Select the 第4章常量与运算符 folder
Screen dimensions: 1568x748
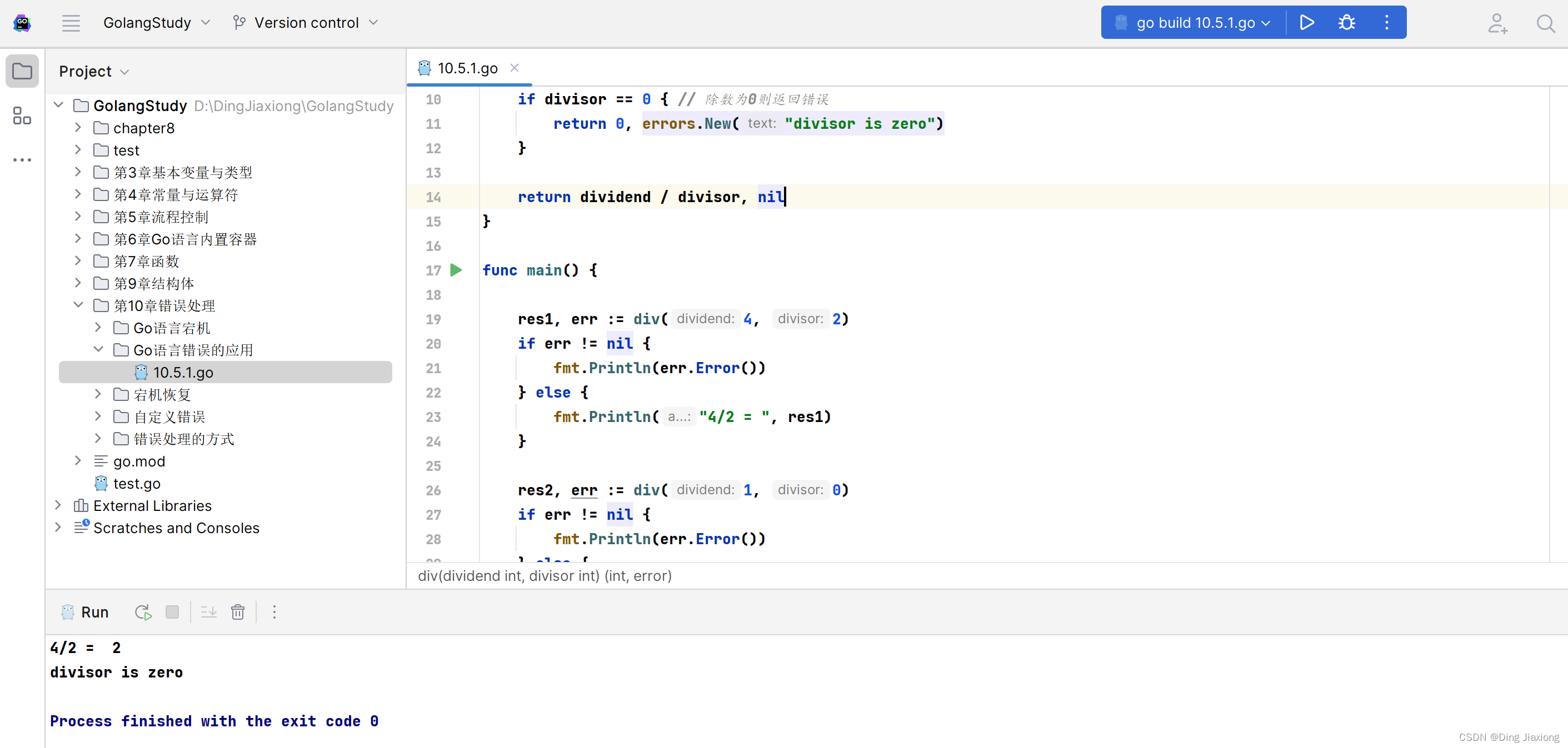coord(176,194)
